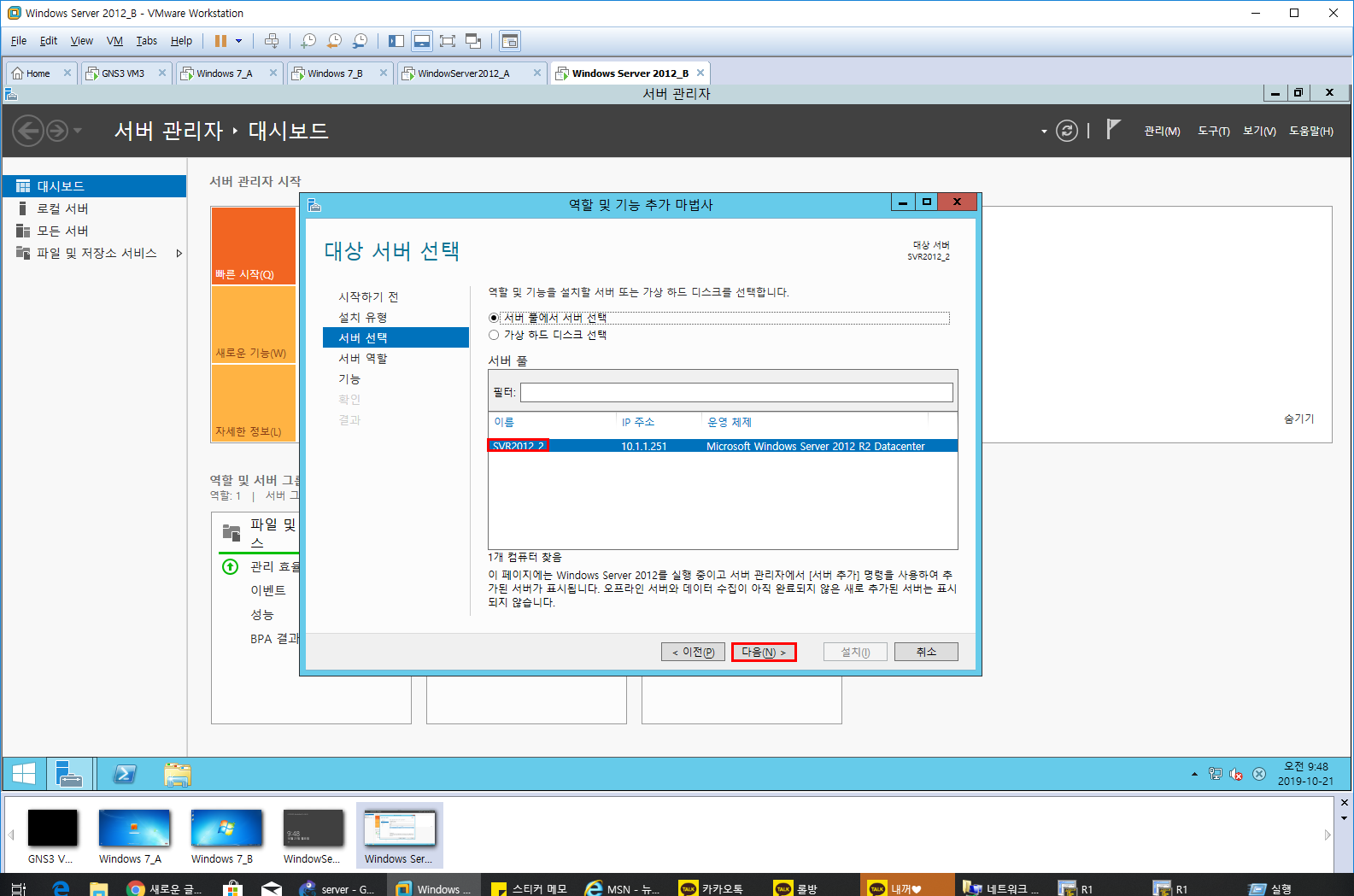Go forward in Server Manager
Screen dimensions: 1354x896
(x=57, y=131)
